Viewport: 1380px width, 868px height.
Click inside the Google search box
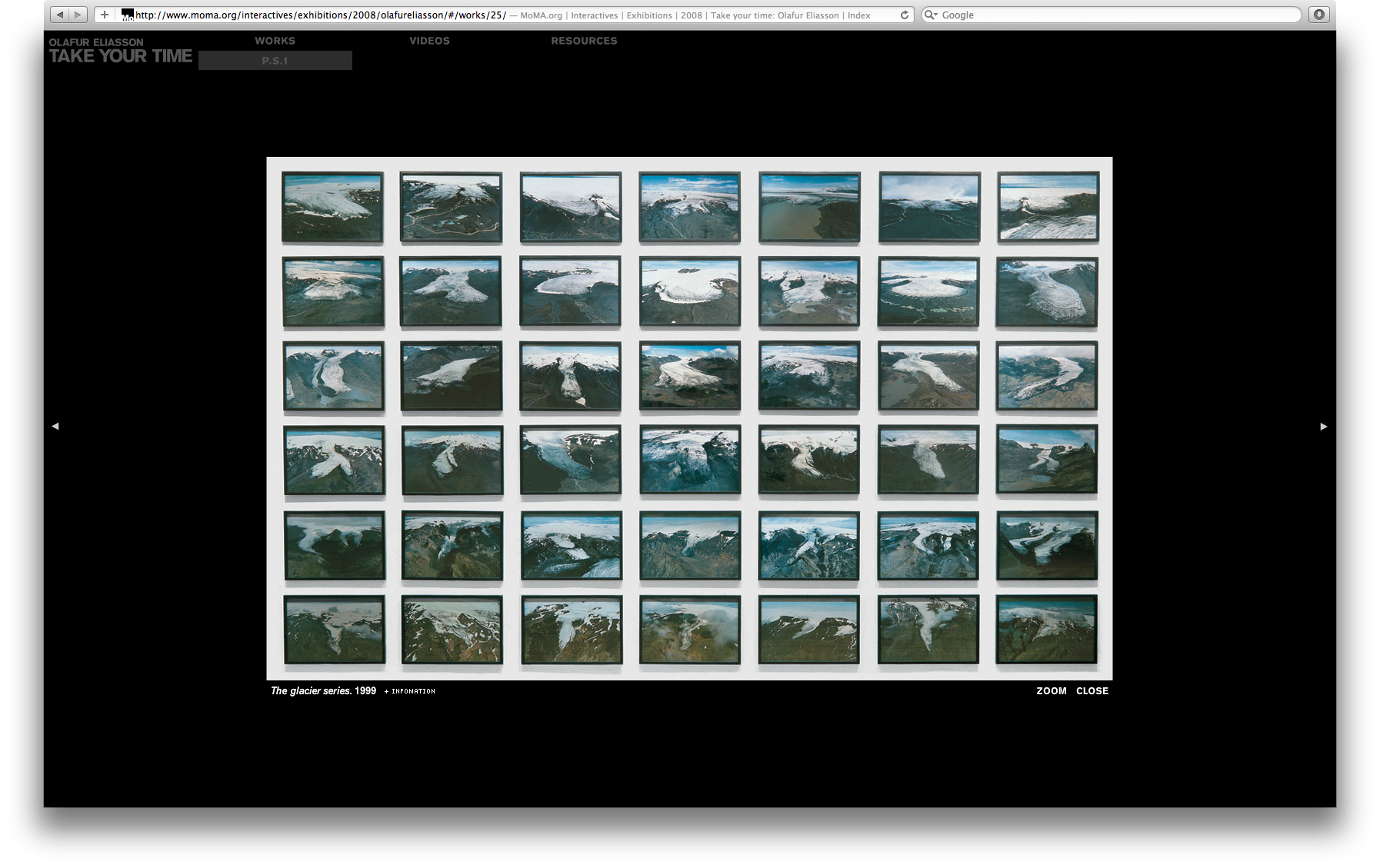coord(1077,15)
